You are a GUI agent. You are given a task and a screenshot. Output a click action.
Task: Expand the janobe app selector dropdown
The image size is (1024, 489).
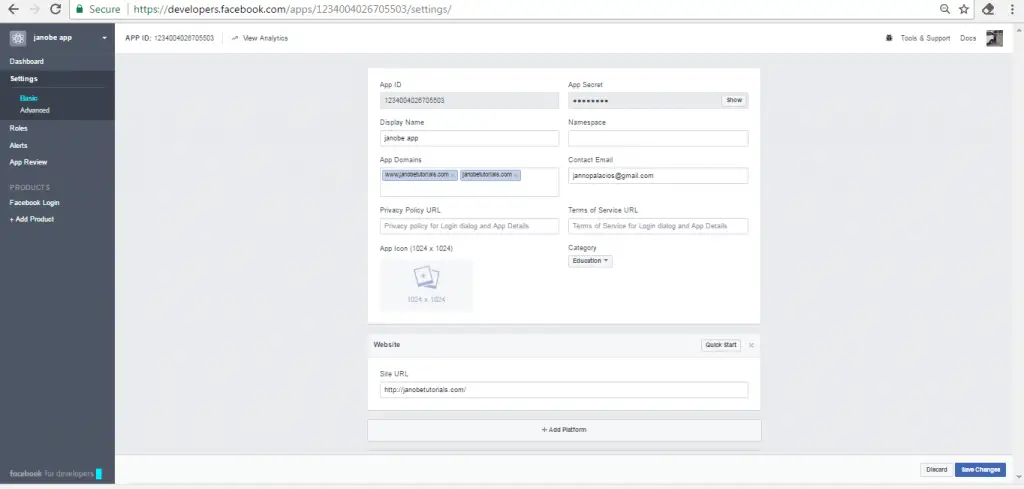(x=104, y=39)
